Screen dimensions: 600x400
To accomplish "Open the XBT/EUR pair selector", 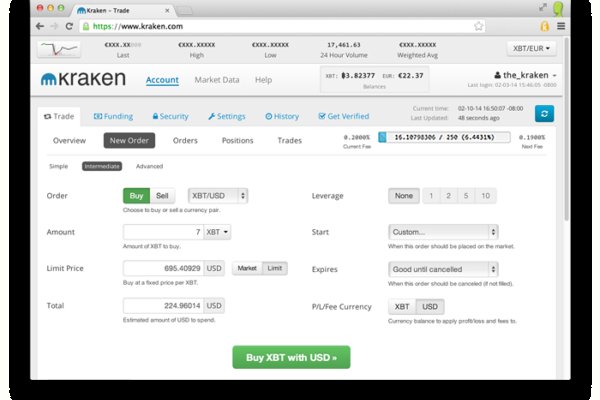I will tap(532, 48).
